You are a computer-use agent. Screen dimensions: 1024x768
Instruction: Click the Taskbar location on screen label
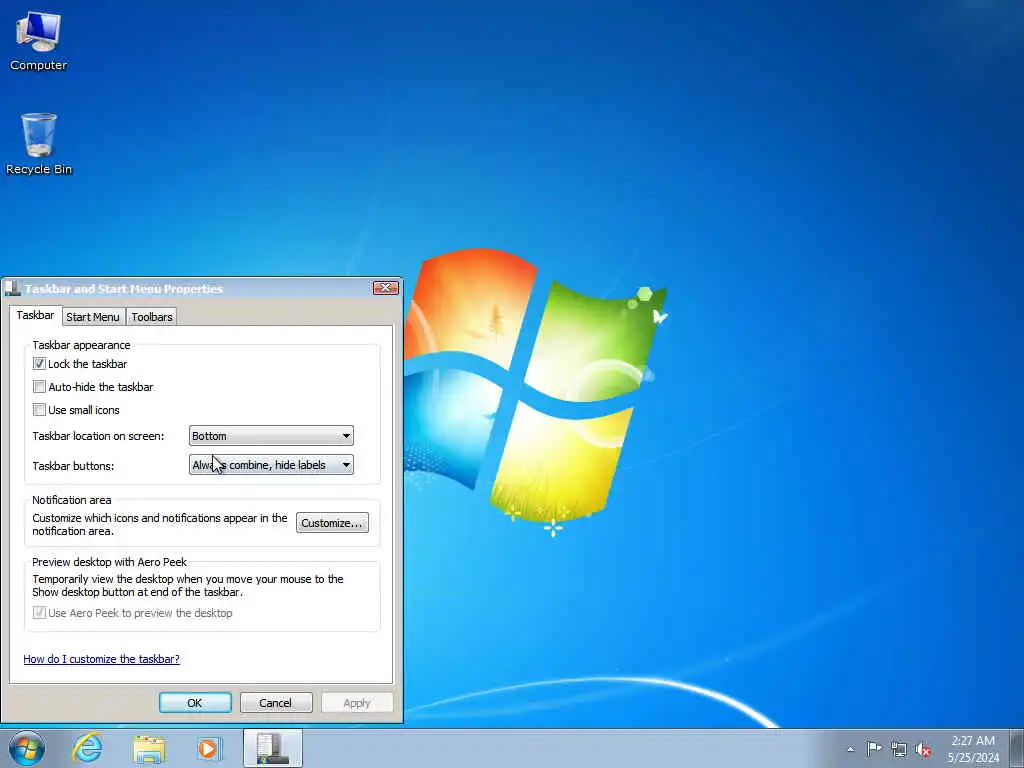(99, 436)
